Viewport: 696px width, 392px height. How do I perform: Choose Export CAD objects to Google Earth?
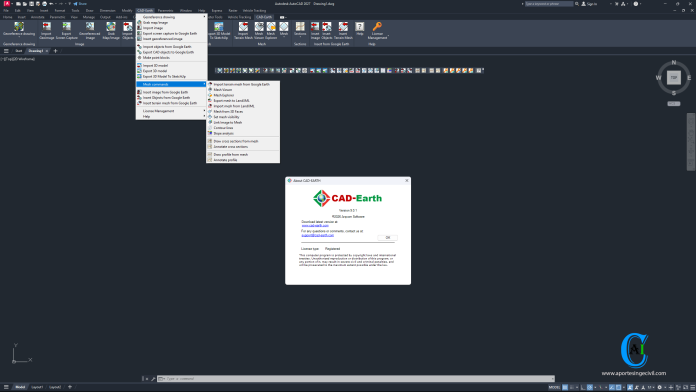click(x=172, y=52)
